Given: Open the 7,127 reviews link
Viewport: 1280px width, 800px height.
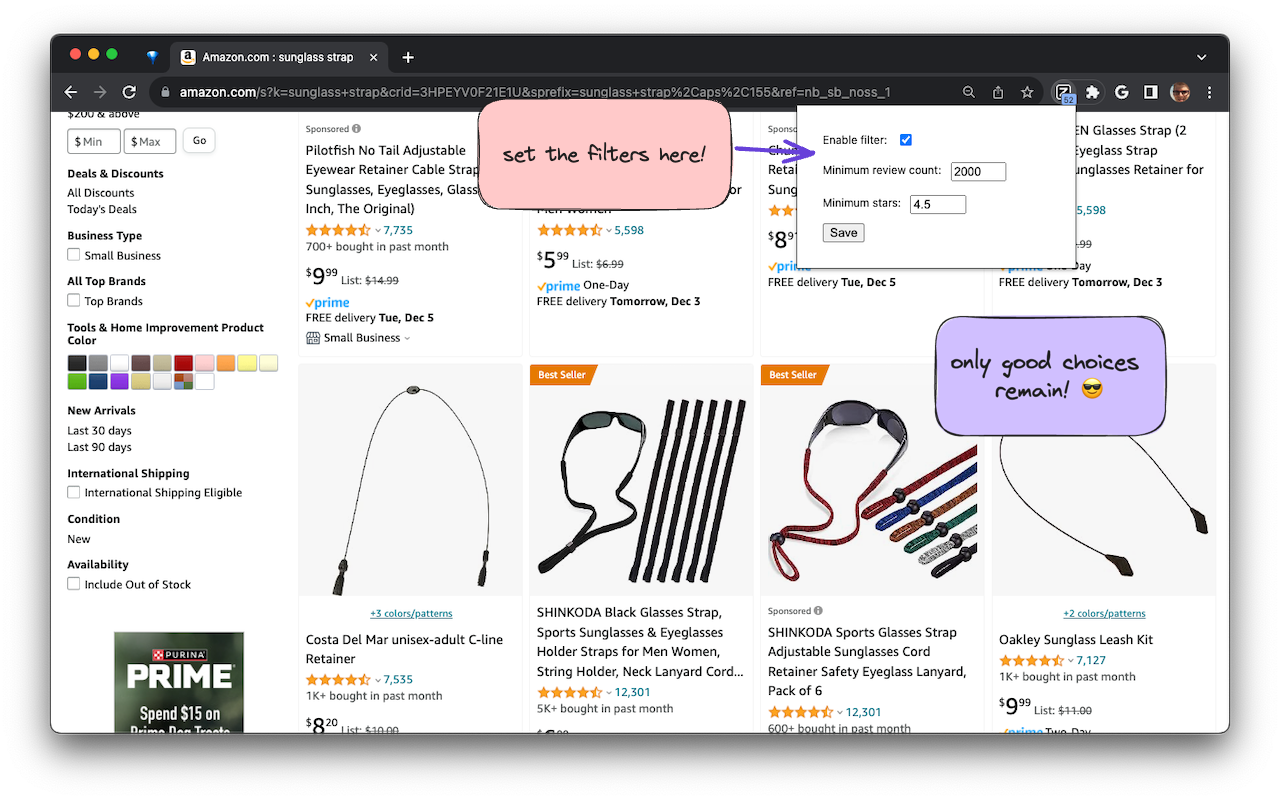Looking at the screenshot, I should [x=1091, y=660].
